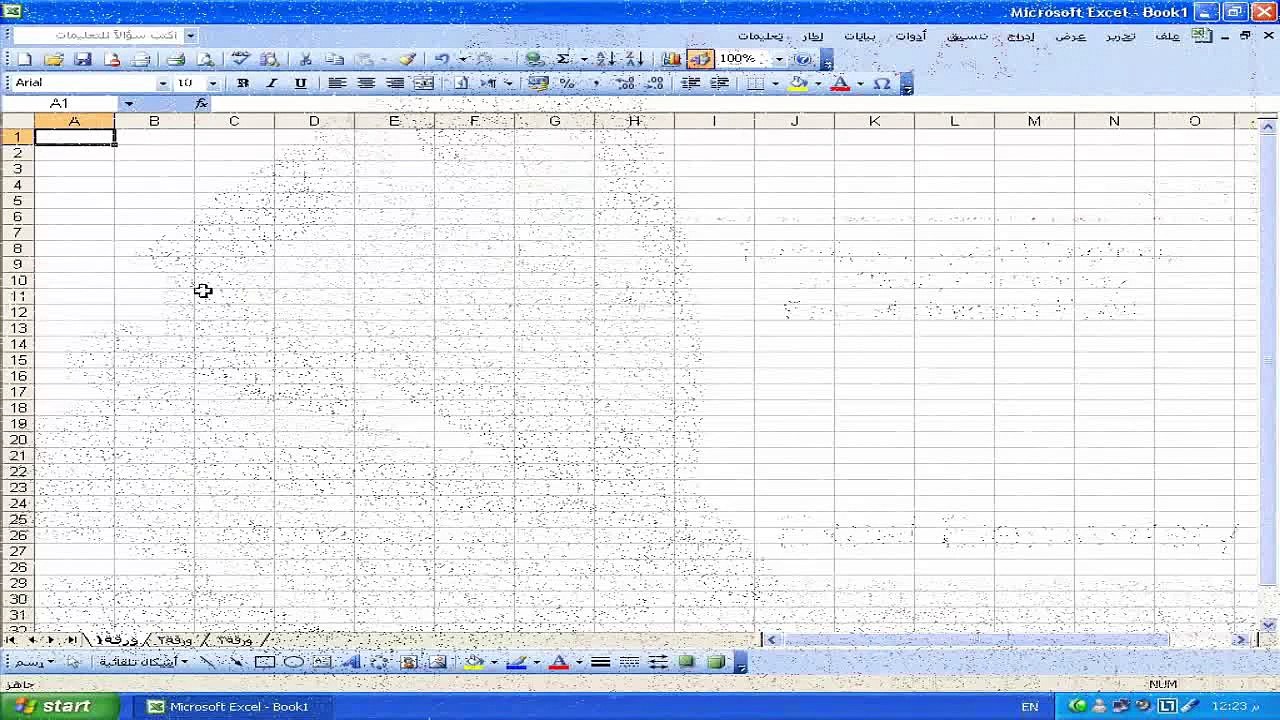Apply 3-D style from drawing toolbar
1280x720 pixels.
715,662
